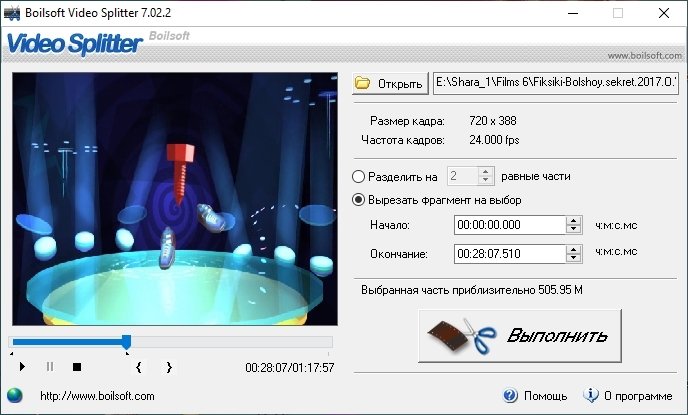Select Вырезать фрагмент на выбор option
Image resolution: width=688 pixels, height=415 pixels.
(x=358, y=200)
